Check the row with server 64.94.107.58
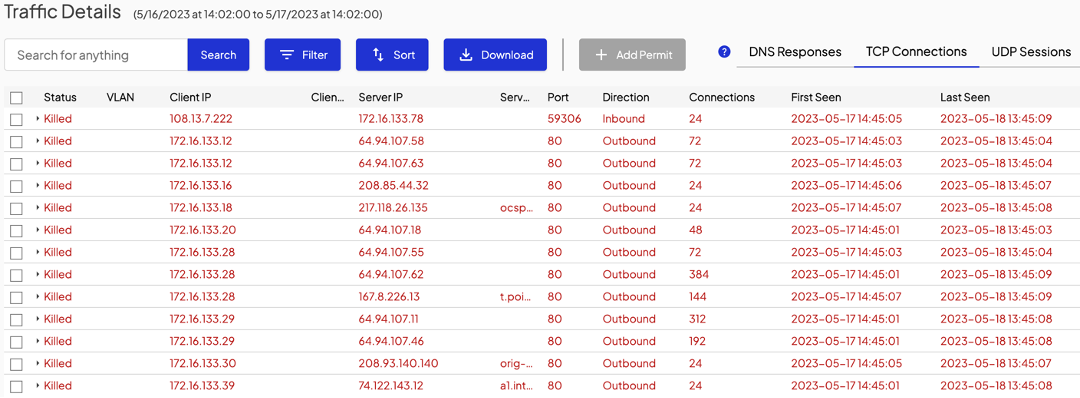Viewport: 1080px width, 398px height. [17, 141]
